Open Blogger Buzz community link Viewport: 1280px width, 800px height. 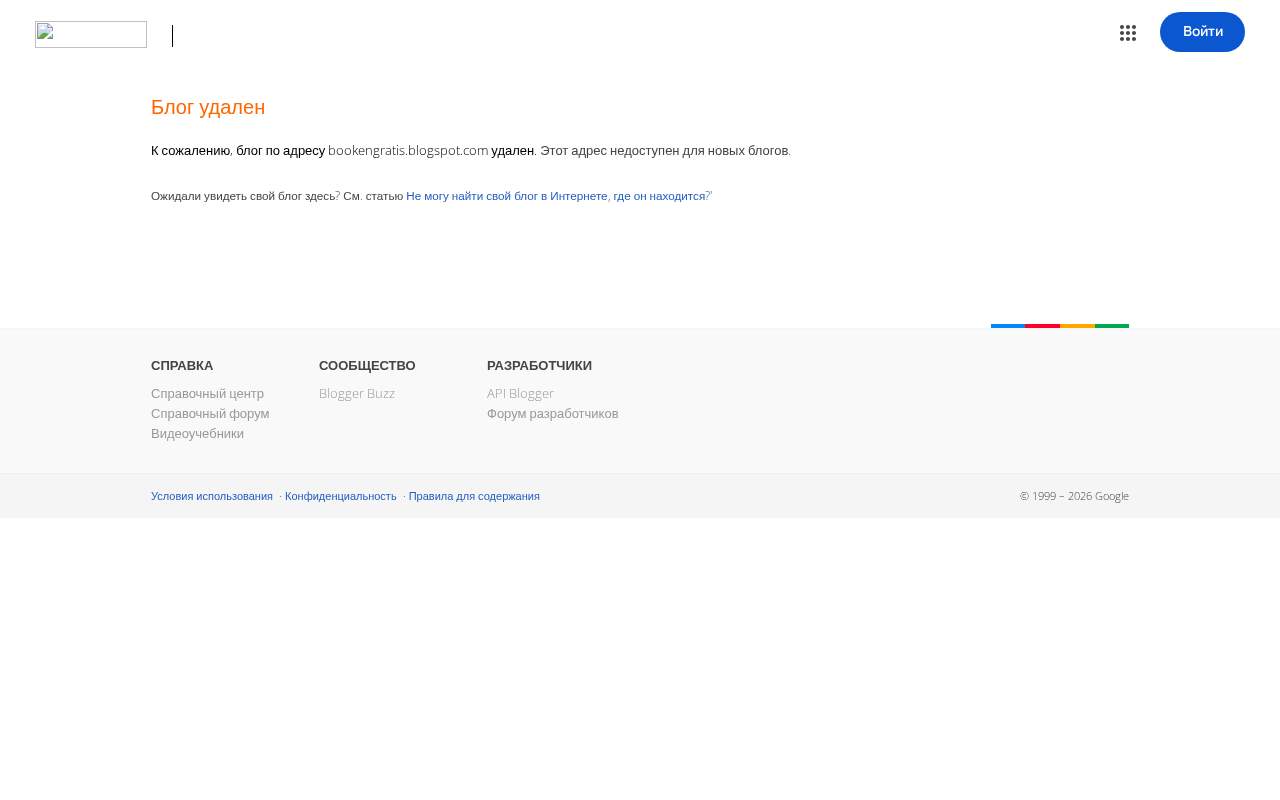[x=357, y=394]
